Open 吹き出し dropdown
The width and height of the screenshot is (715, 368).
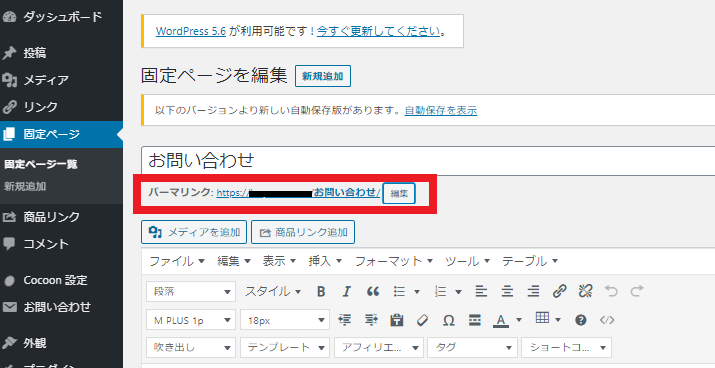coord(191,347)
